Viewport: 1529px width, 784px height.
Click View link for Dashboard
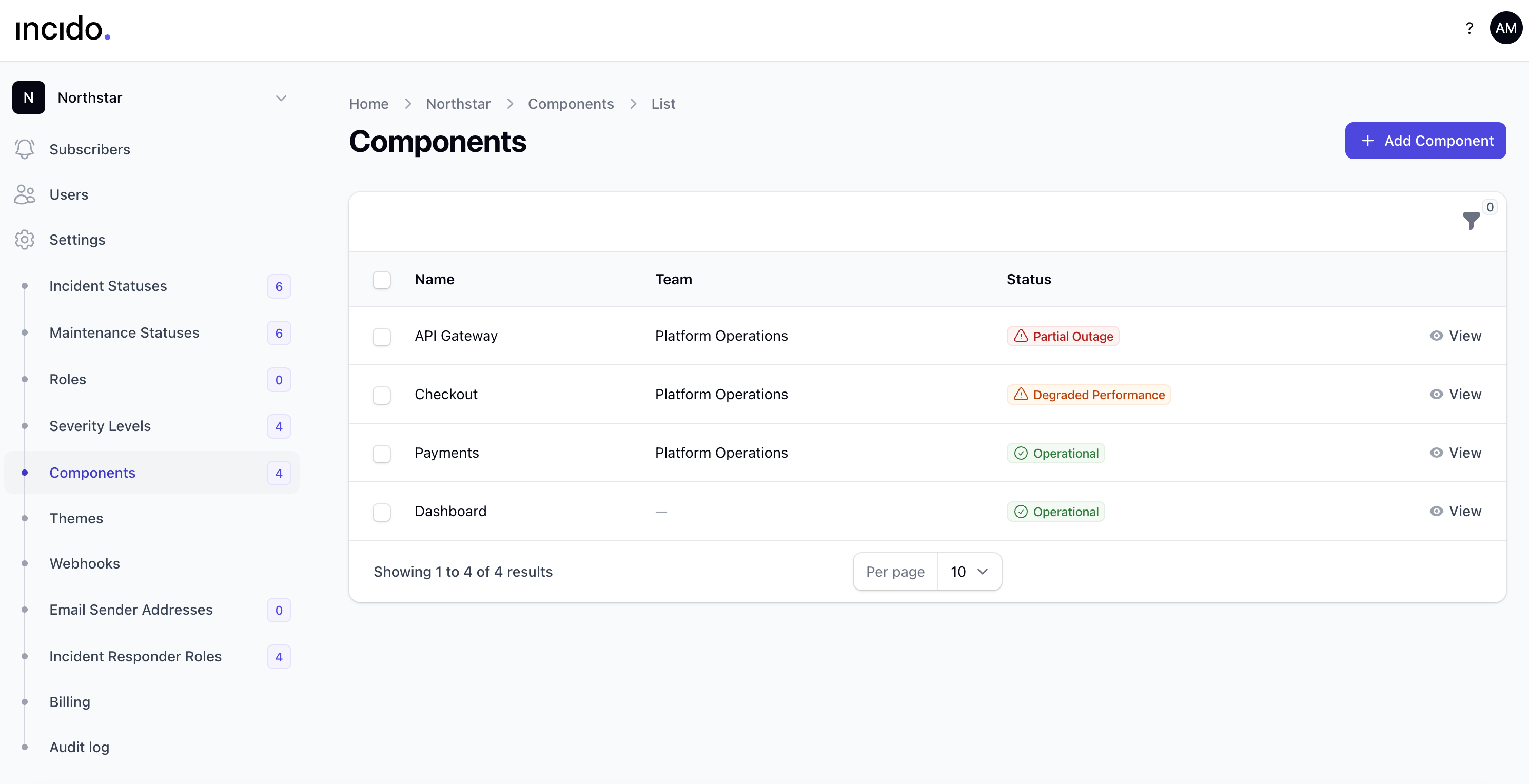[1456, 511]
